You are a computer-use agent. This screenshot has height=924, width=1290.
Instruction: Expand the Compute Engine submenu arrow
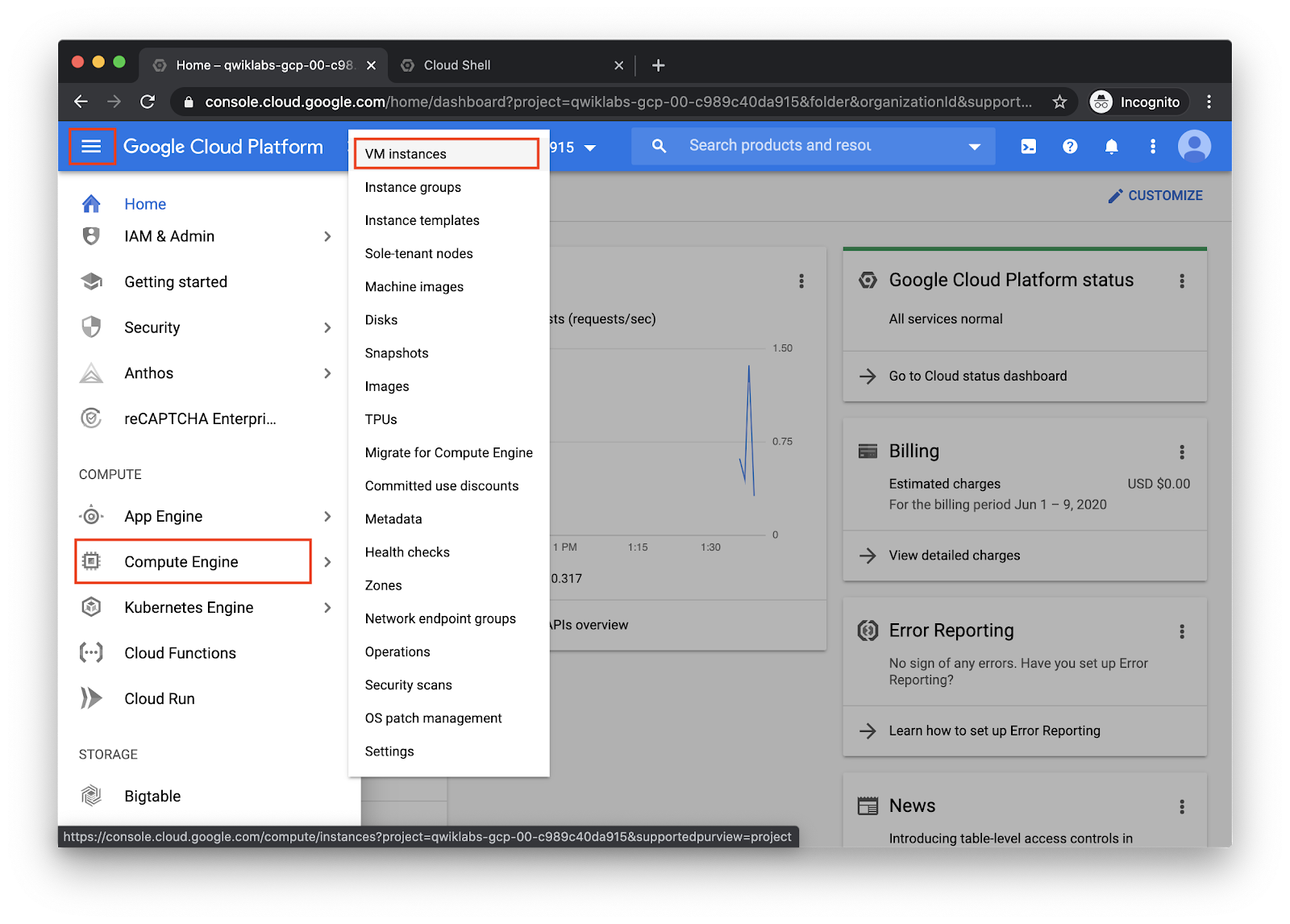tap(327, 561)
